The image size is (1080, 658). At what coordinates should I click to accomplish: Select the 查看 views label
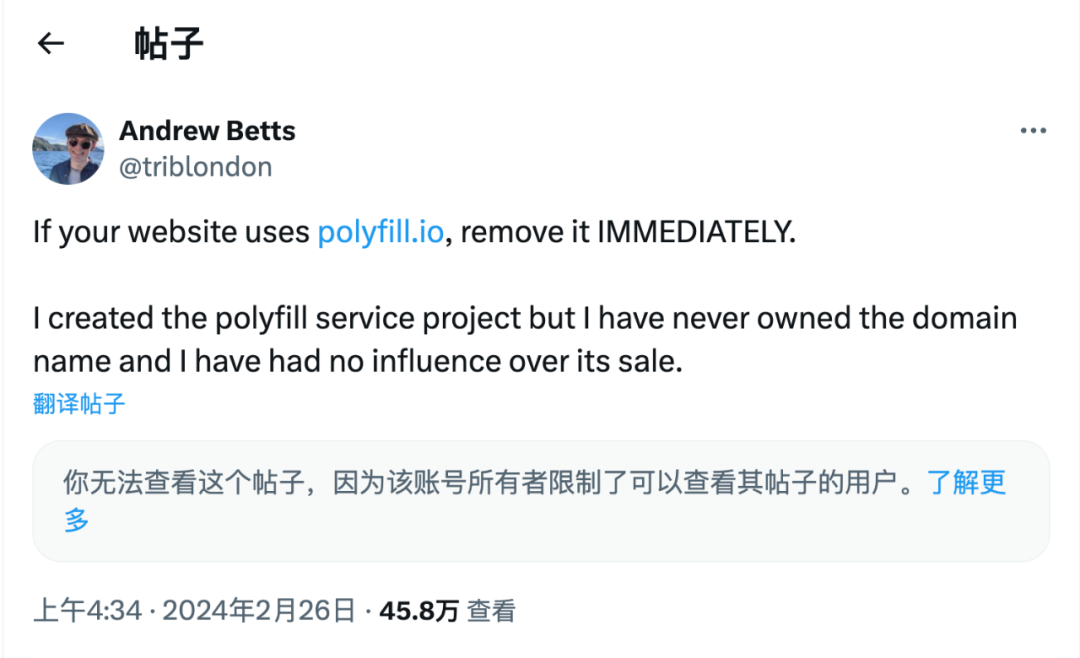coord(491,610)
